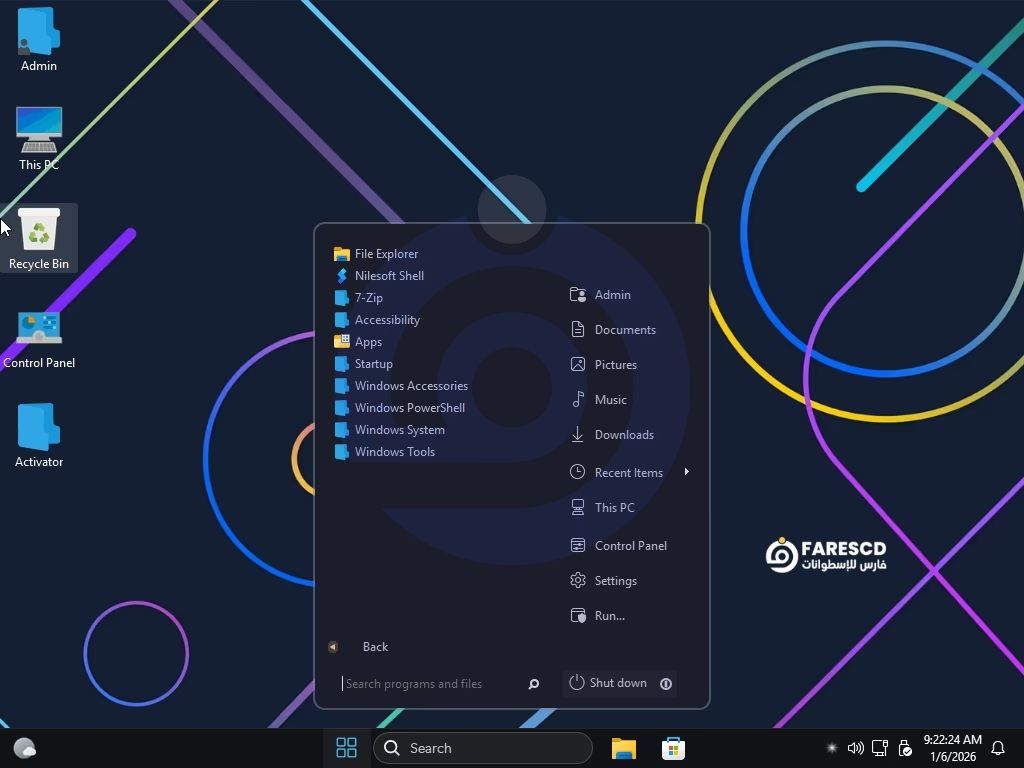1024x768 pixels.
Task: Open Settings from the Start menu
Action: tap(615, 581)
